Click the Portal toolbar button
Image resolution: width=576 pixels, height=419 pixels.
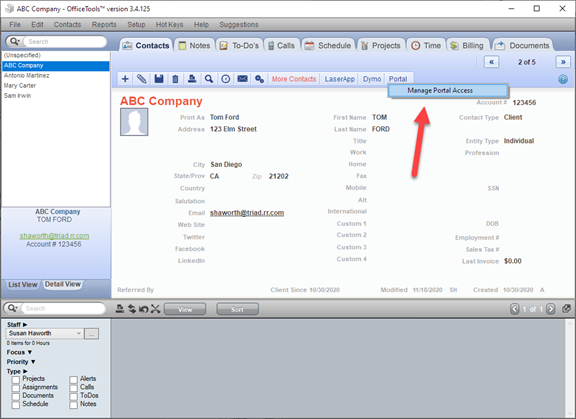[x=398, y=79]
